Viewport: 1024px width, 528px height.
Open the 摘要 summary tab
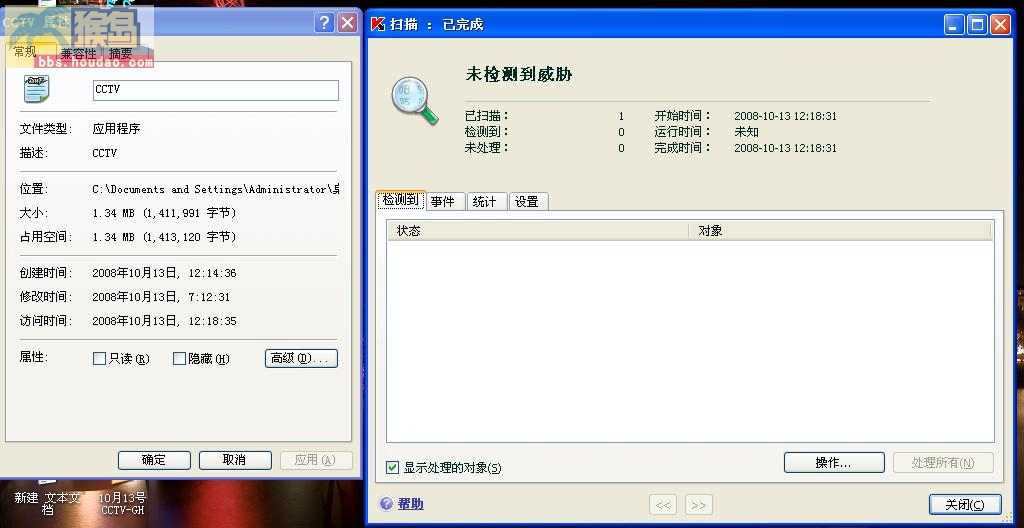(120, 54)
